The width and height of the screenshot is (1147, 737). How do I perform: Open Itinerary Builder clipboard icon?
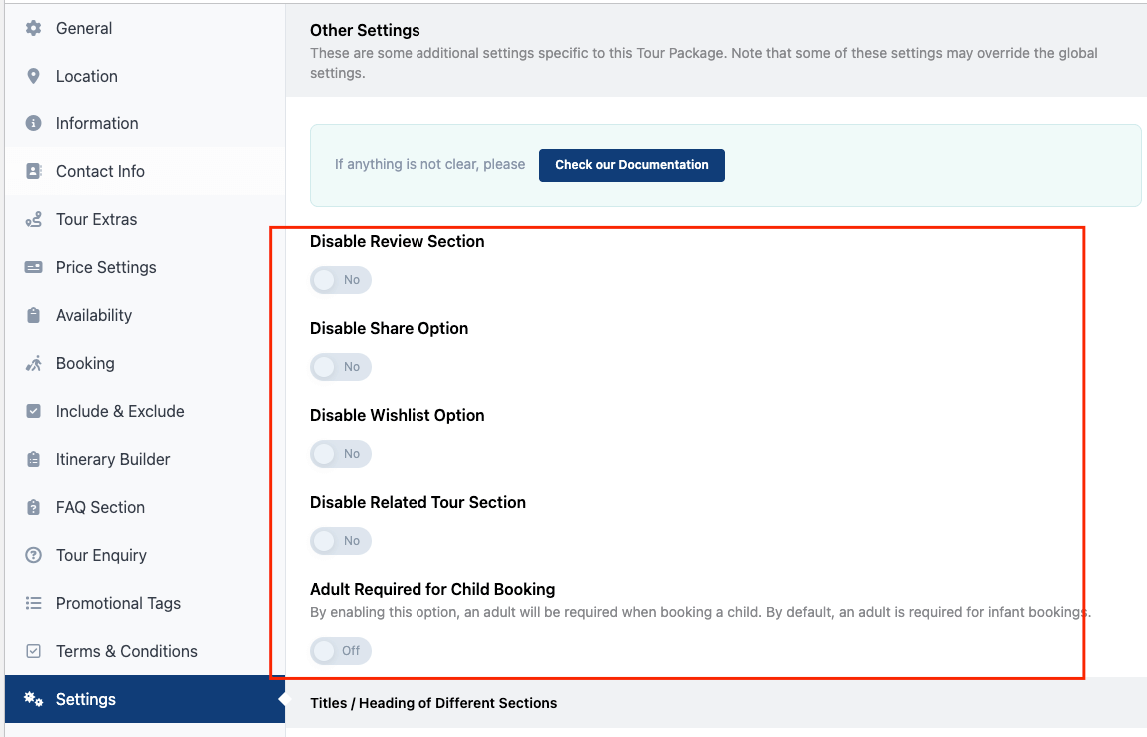33,459
